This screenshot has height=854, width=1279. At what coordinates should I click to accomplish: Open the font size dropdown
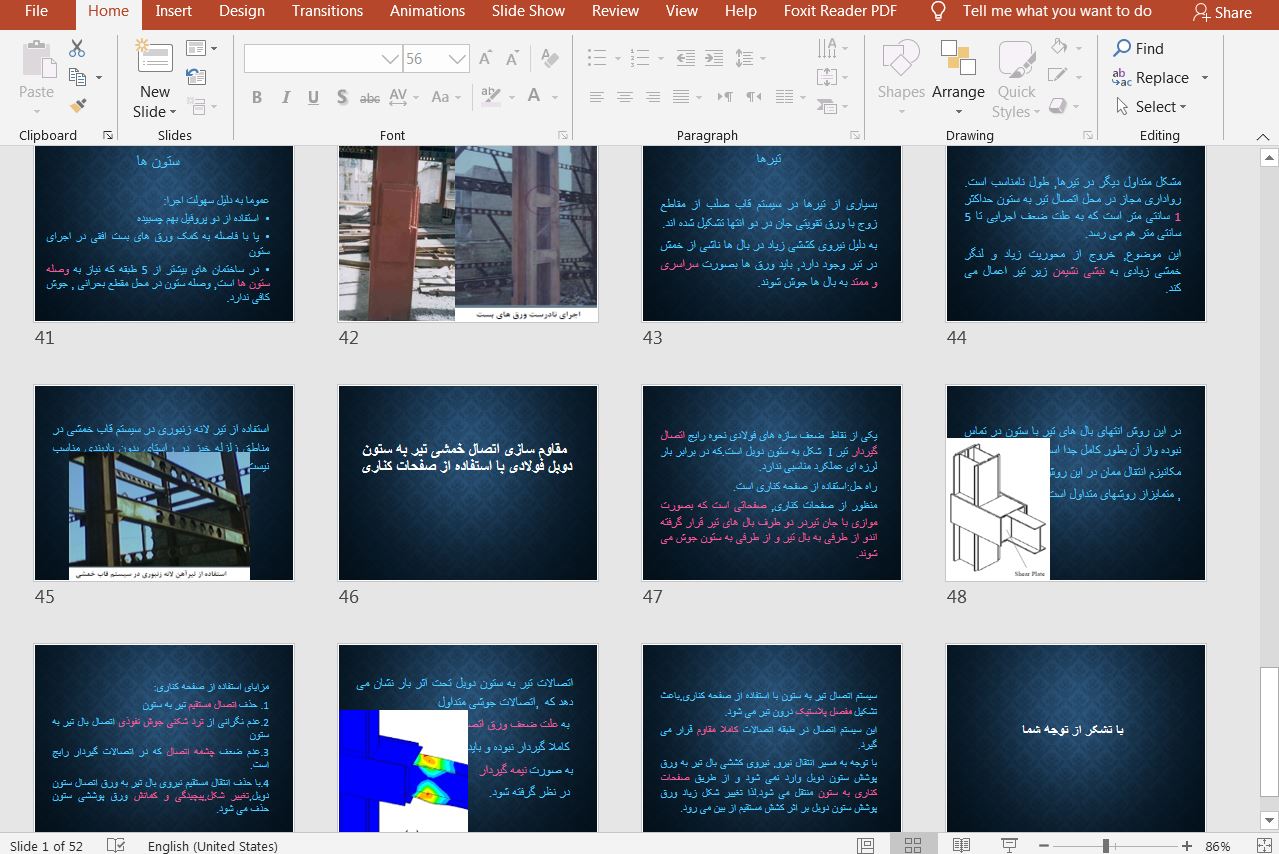pos(458,59)
